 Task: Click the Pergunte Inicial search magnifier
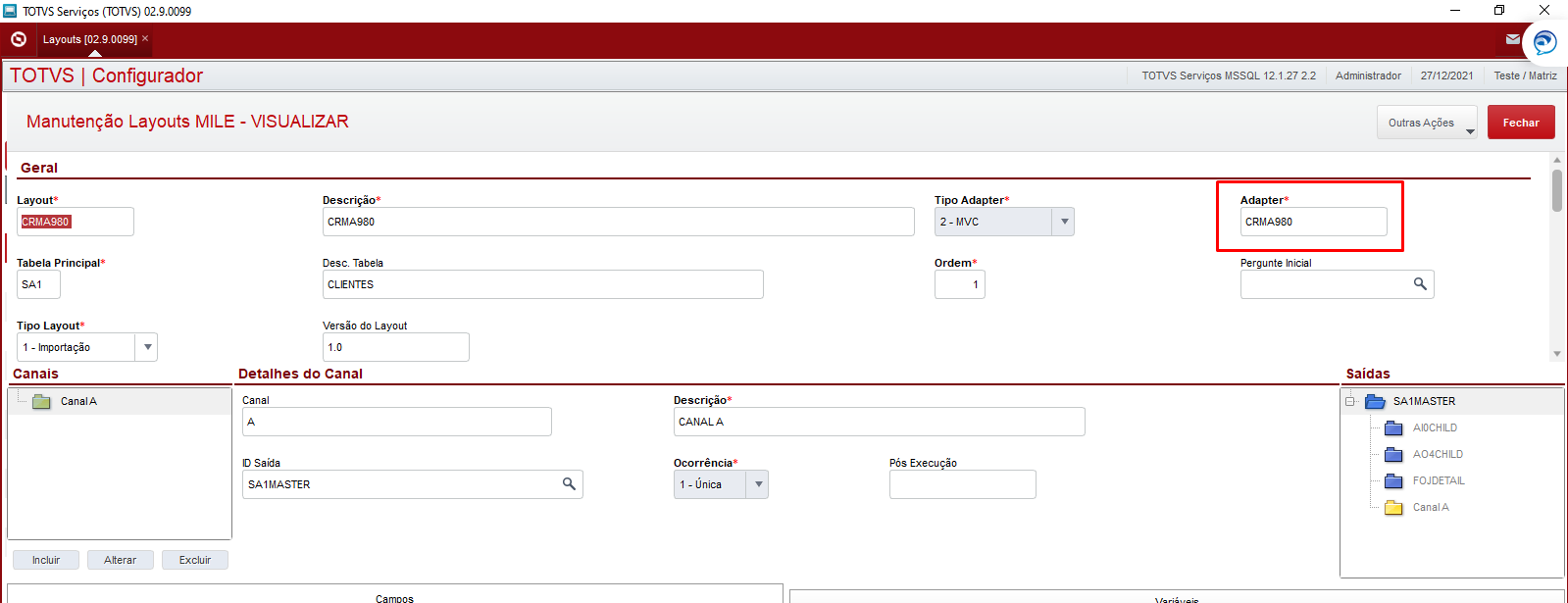(1420, 284)
